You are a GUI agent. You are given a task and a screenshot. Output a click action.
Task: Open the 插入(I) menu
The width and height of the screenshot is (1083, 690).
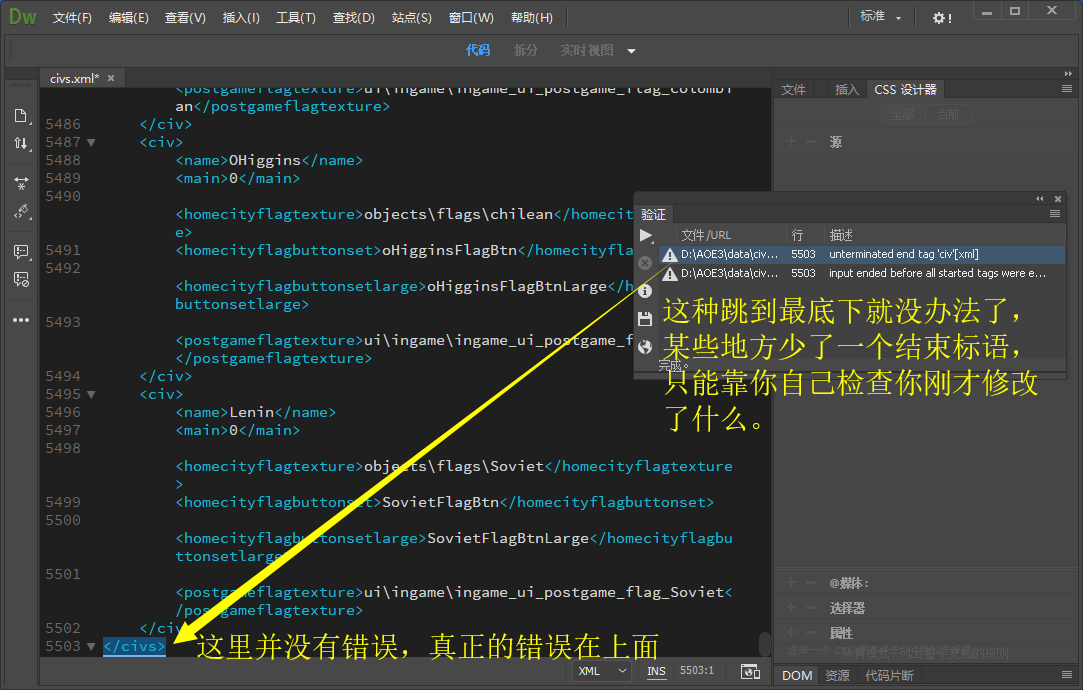click(x=241, y=18)
